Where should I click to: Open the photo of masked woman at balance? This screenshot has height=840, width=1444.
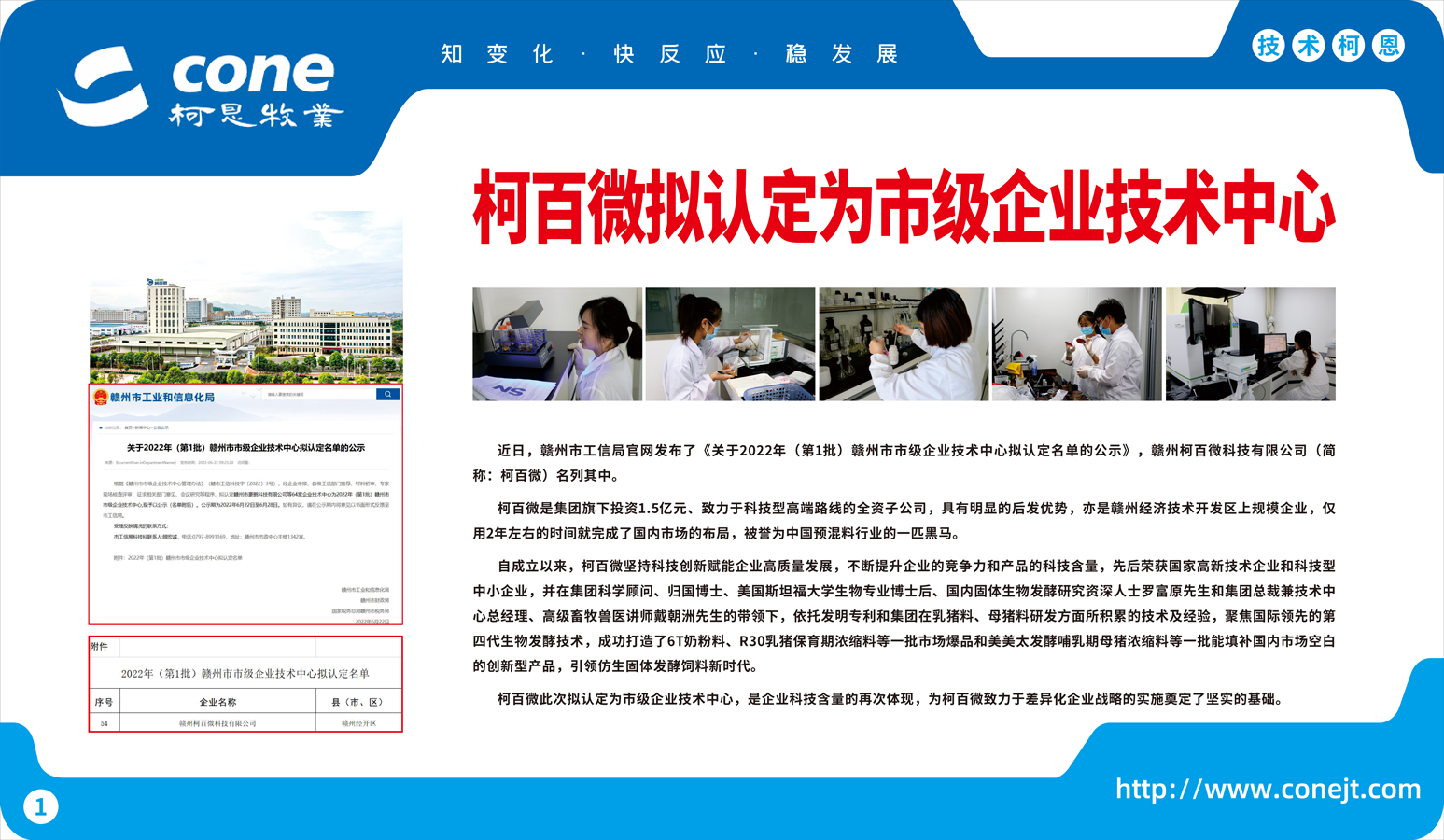pyautogui.click(x=730, y=344)
